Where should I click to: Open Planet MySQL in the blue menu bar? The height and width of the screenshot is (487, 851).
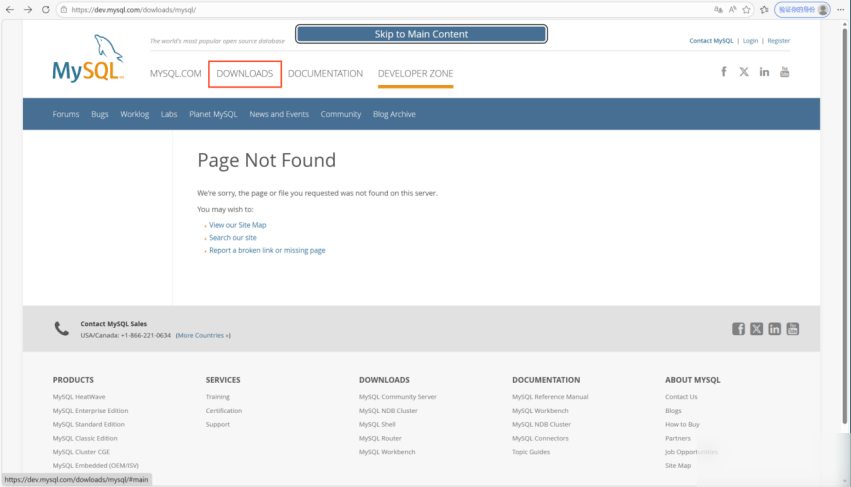click(213, 114)
